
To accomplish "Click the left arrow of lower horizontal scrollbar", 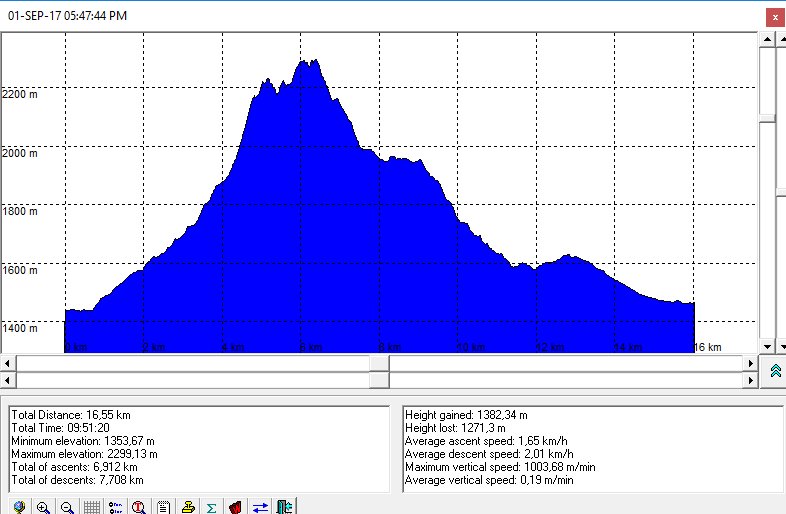I will [8, 380].
